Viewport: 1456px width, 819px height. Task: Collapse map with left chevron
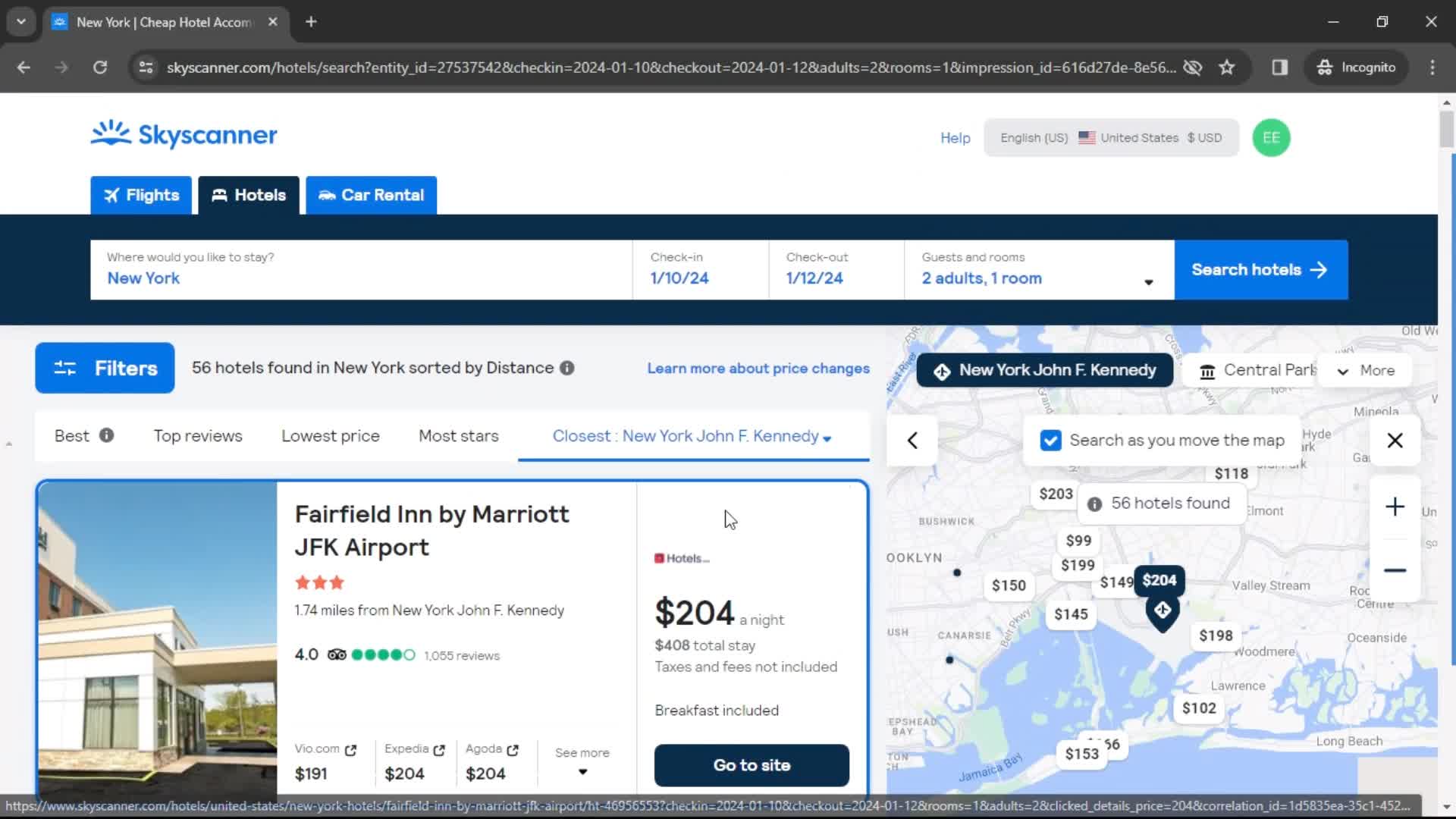point(912,441)
